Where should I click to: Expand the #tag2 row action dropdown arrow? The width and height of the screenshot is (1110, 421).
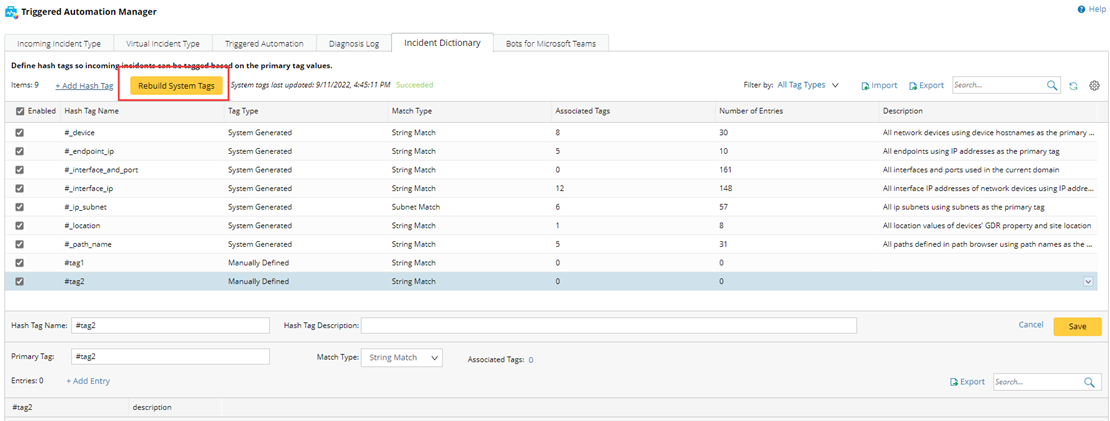tap(1088, 282)
